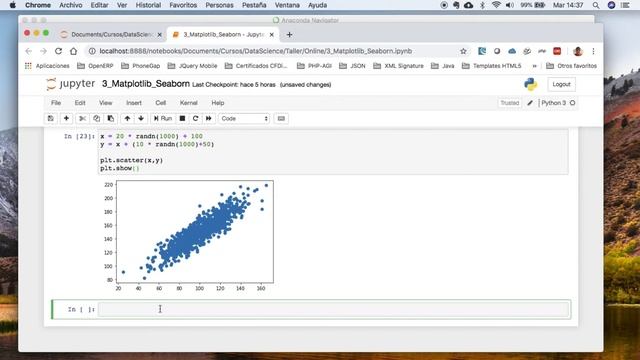
Task: Click the Jupyter logo
Action: pyautogui.click(x=70, y=84)
